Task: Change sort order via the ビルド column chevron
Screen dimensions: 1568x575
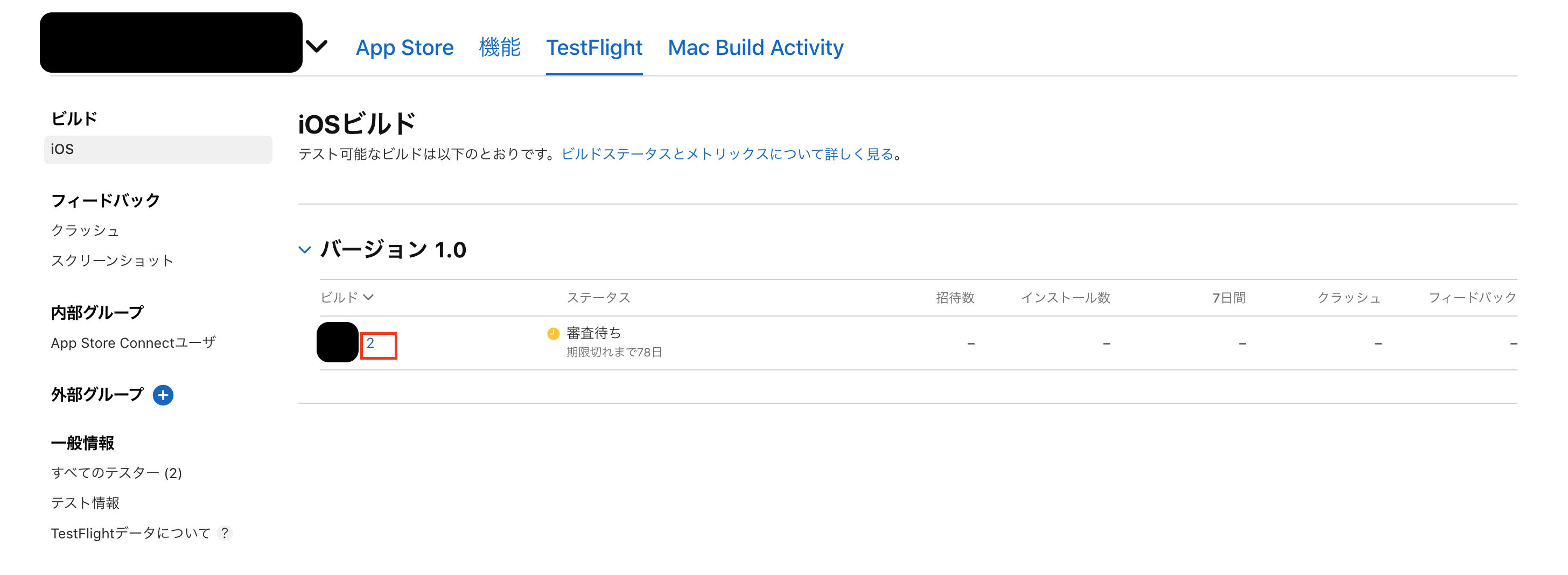Action: click(368, 297)
